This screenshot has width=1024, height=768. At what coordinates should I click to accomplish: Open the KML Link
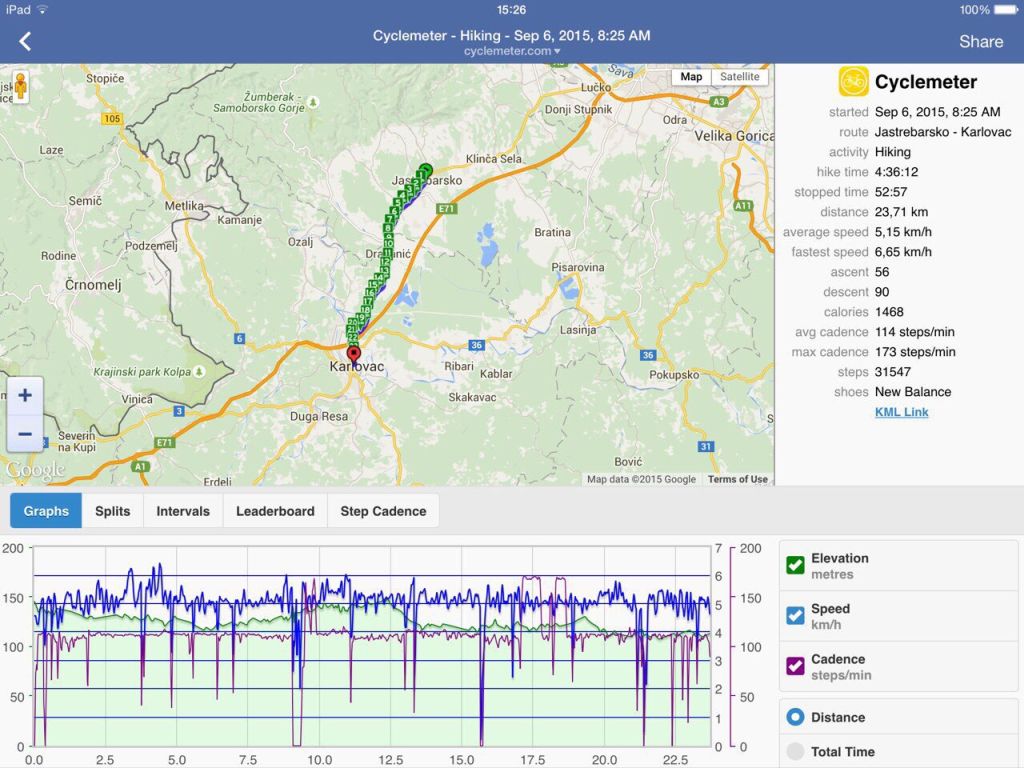(x=901, y=412)
